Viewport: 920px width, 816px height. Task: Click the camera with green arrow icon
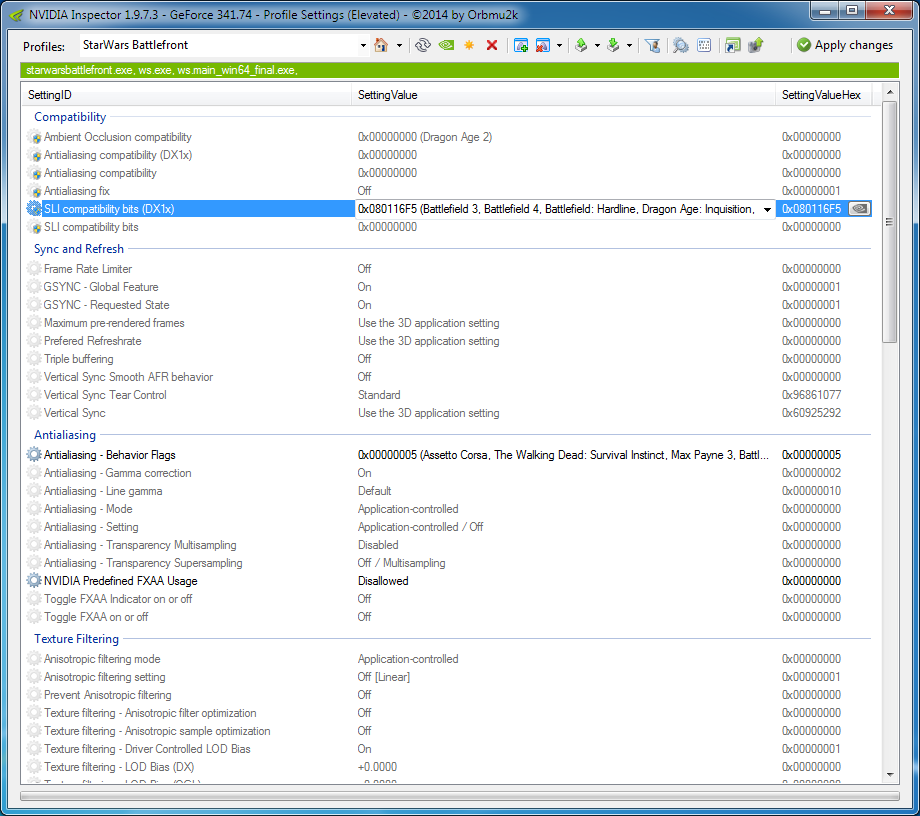[756, 45]
